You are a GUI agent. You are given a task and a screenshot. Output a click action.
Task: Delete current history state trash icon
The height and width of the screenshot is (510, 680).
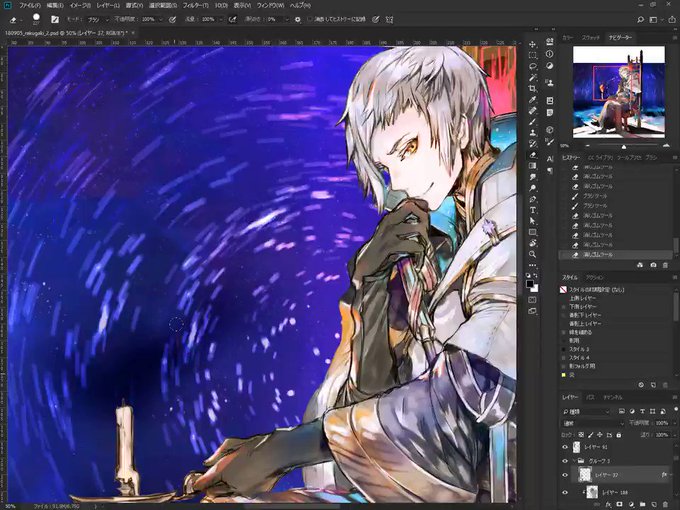coord(665,265)
